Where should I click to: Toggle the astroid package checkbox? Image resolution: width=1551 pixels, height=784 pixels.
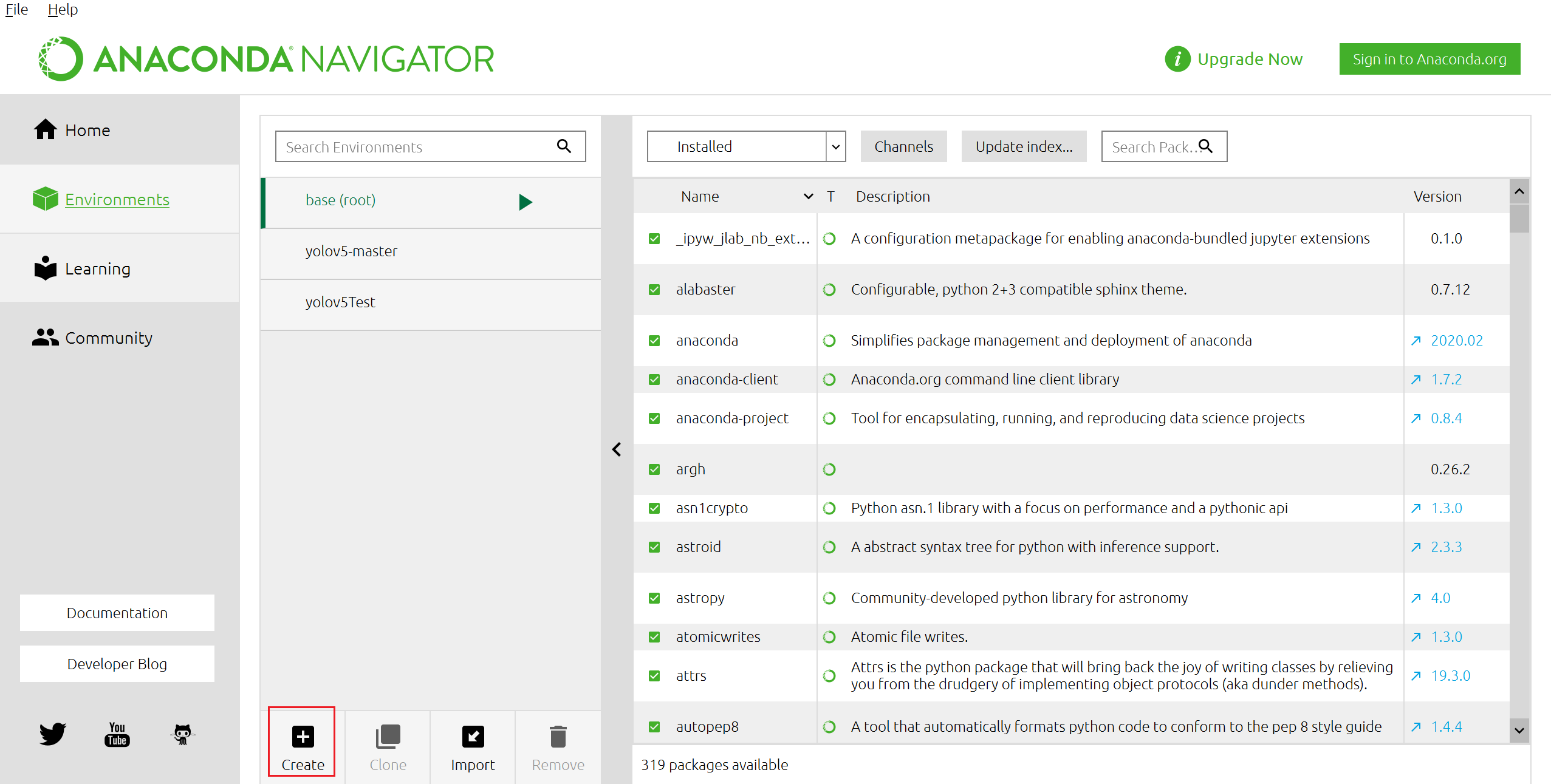[654, 547]
